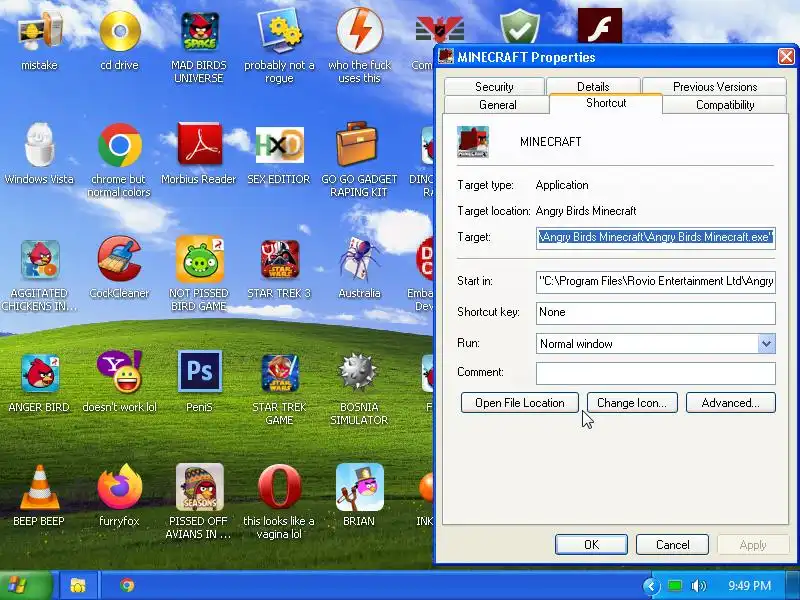
Task: Open the MAD BIRDS UNIVERSE shortcut
Action: (x=199, y=31)
